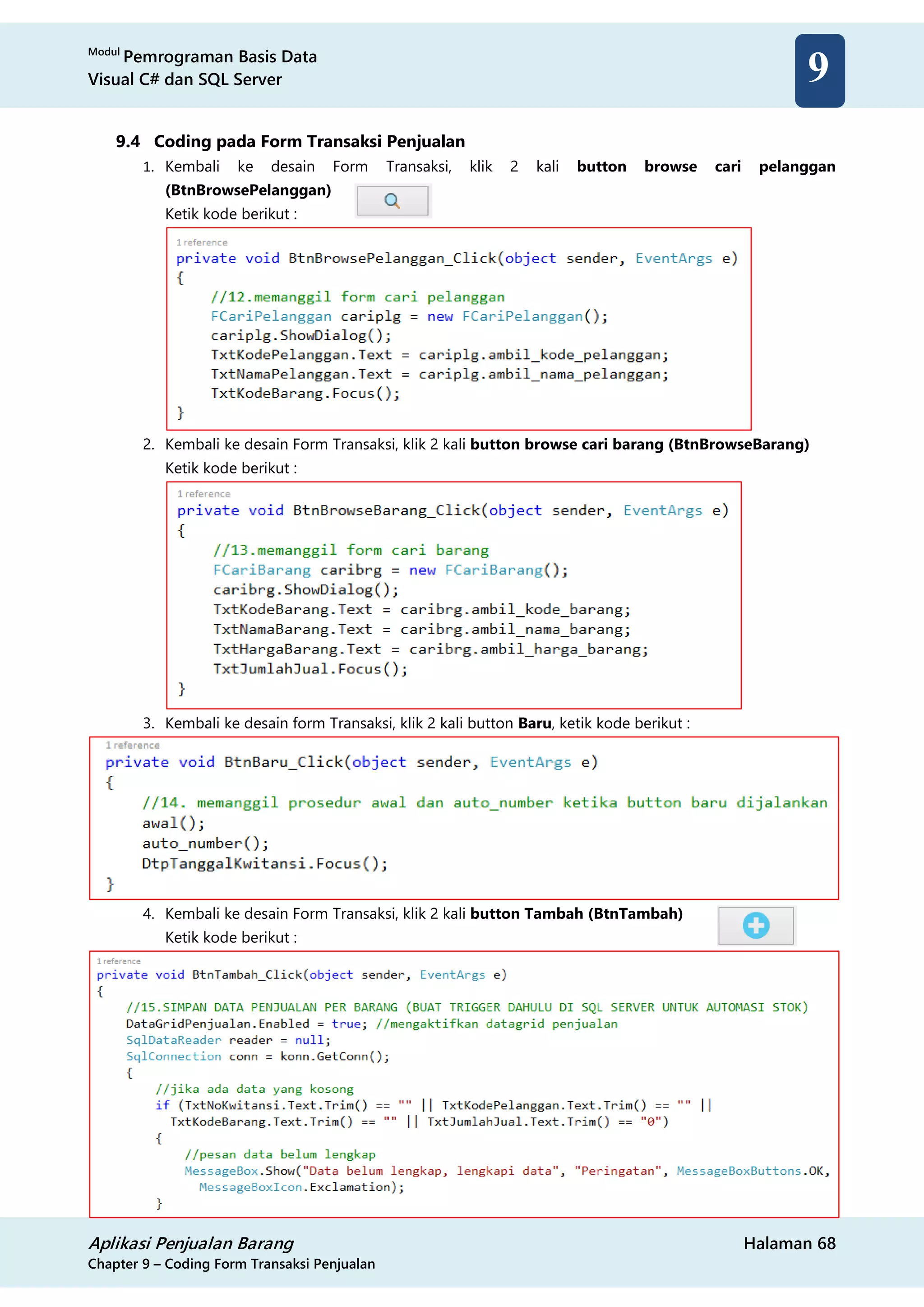Click the comment '//pesan data belum lengkap'
The height and width of the screenshot is (1307, 924).
pos(280,1155)
